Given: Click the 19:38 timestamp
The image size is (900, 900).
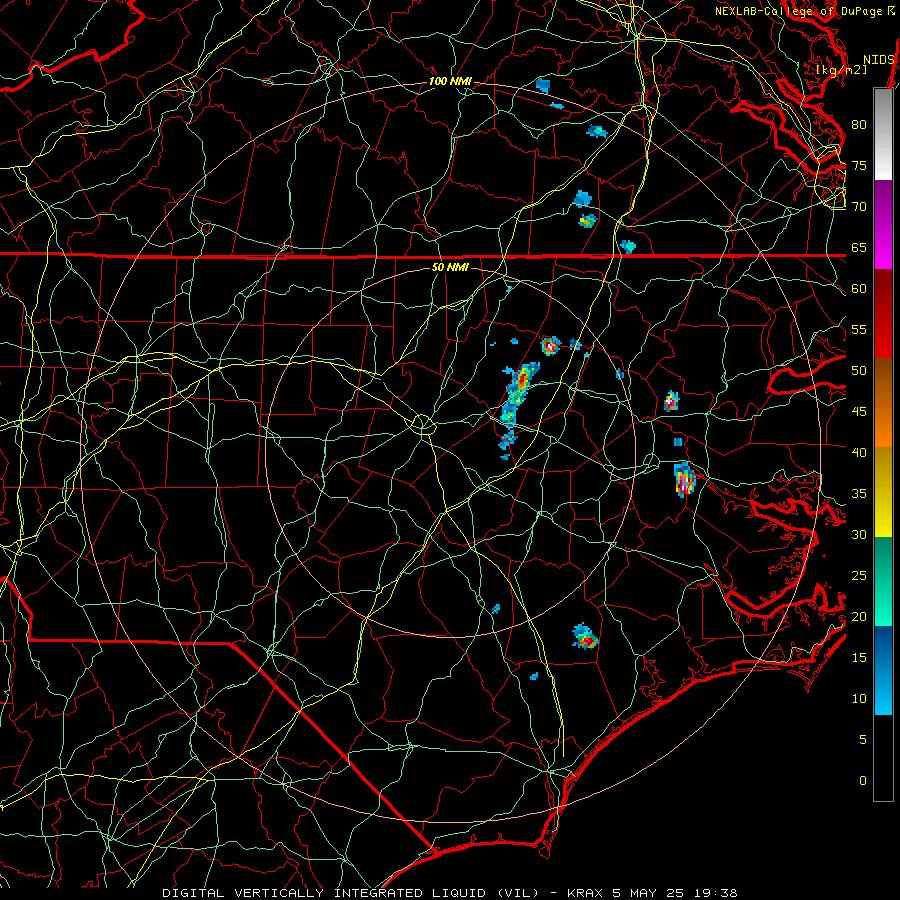Looking at the screenshot, I should [x=715, y=893].
